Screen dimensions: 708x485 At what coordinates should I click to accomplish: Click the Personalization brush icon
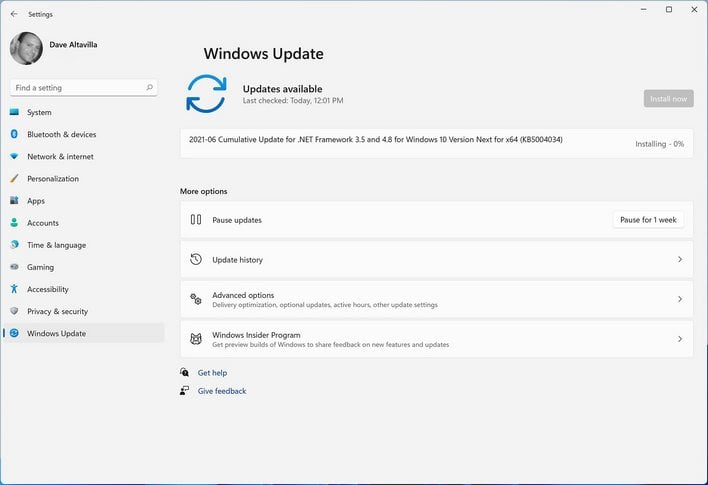point(14,178)
